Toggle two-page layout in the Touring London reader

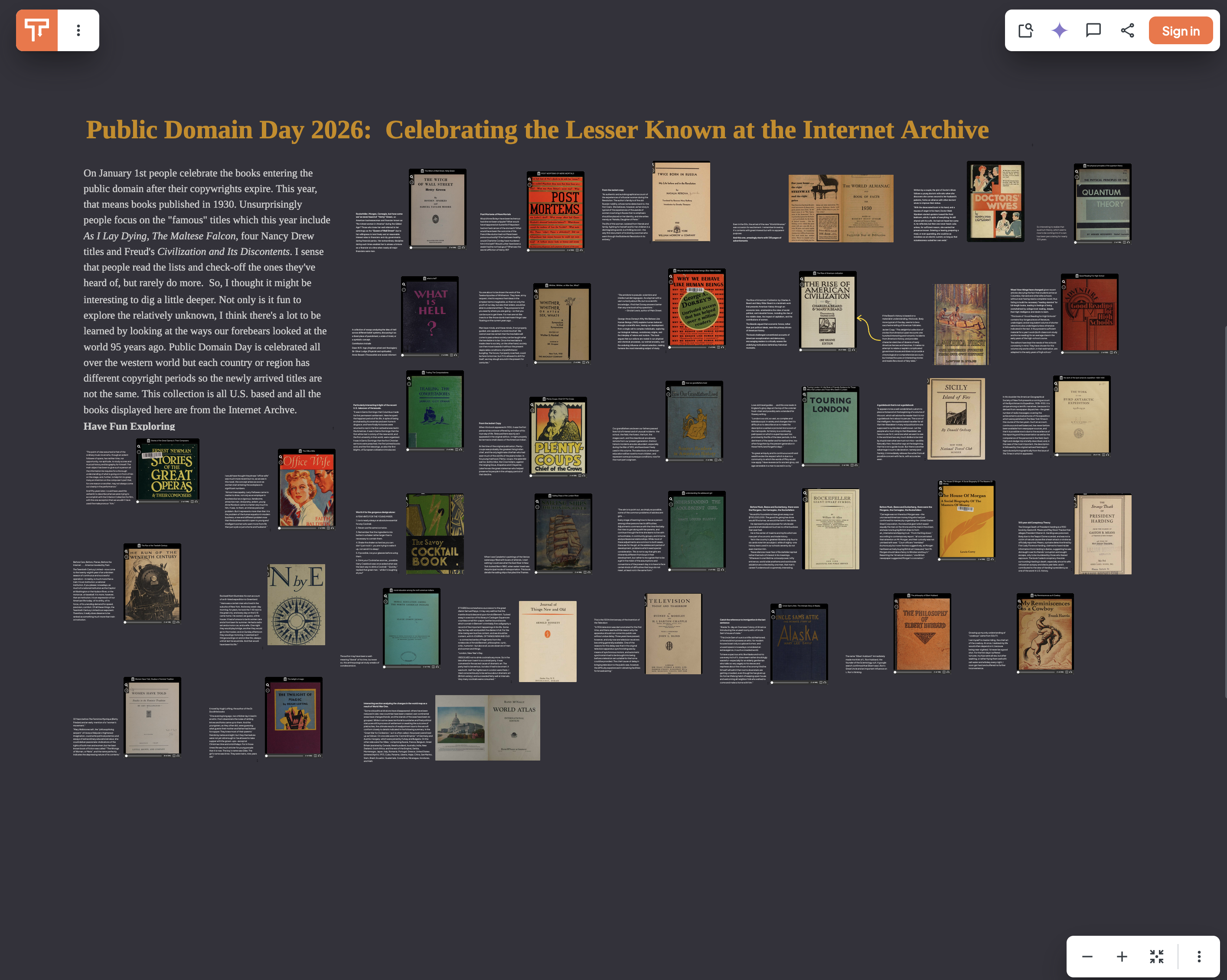click(852, 466)
